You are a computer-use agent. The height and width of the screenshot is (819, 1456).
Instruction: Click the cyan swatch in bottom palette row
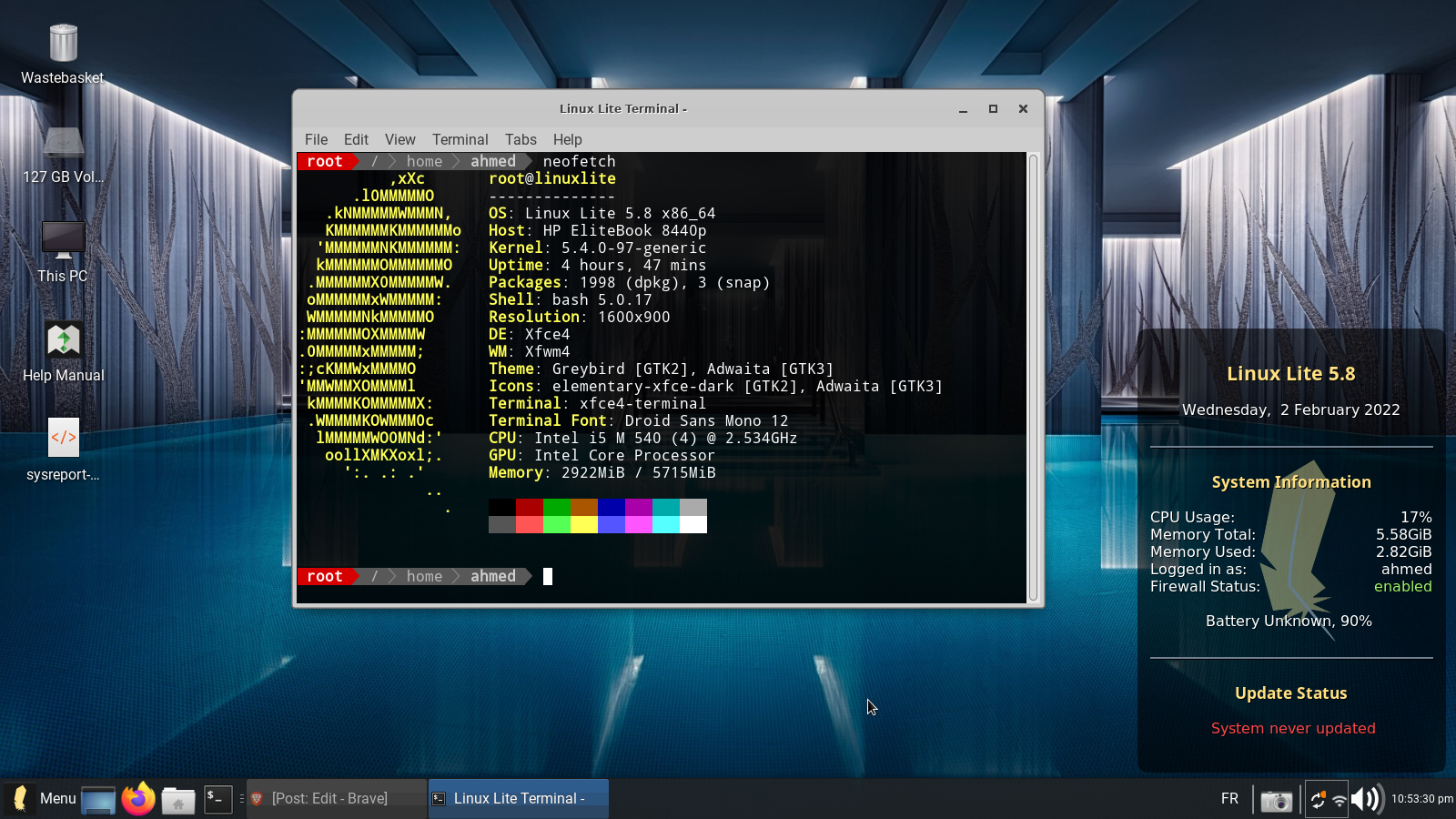coord(666,524)
